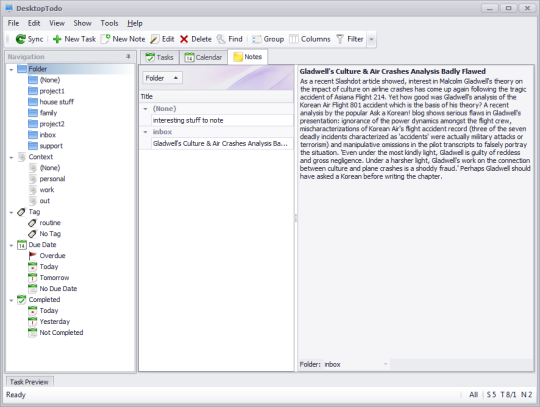Open the Tools menu

(109, 23)
